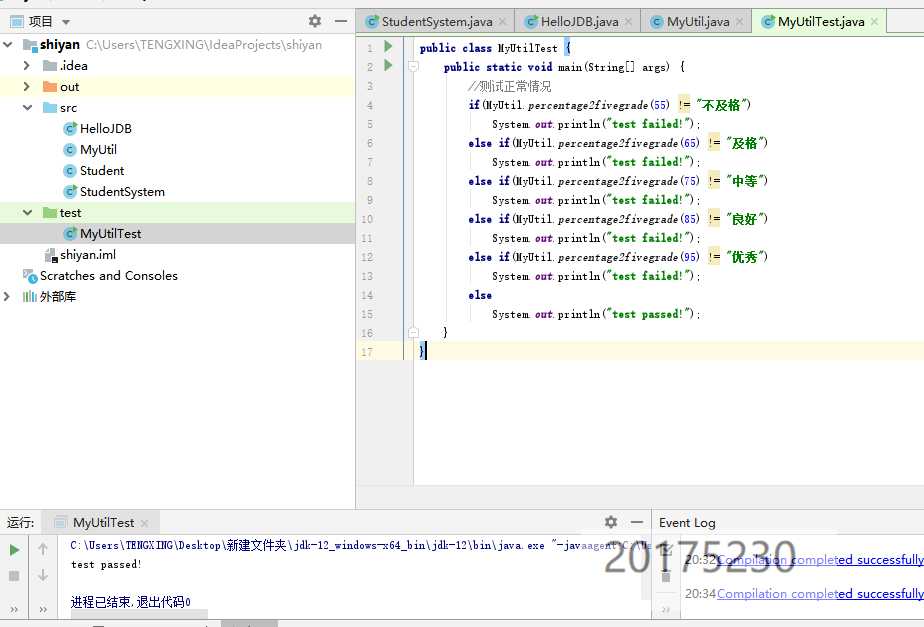Select HelloJDB class in tree
This screenshot has height=627, width=924.
click(98, 128)
